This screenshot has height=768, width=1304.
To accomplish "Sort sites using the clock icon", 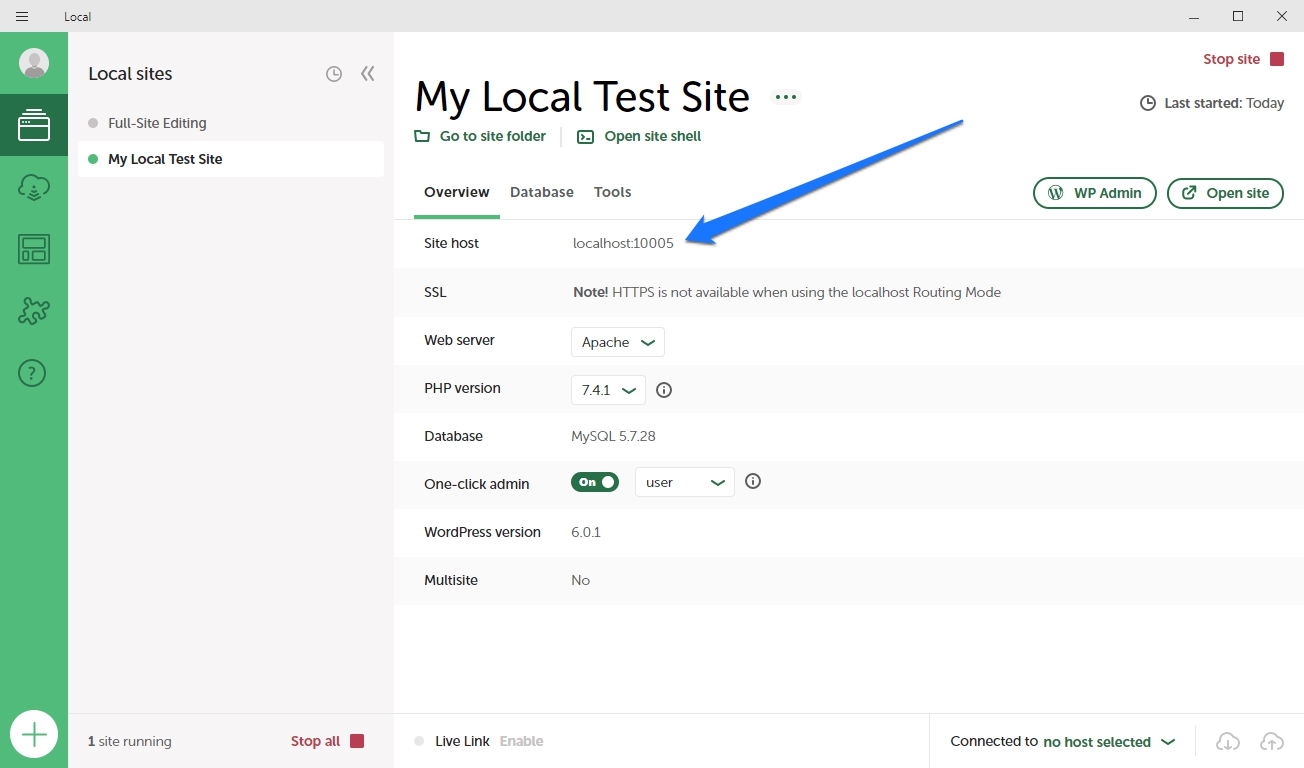I will (334, 74).
